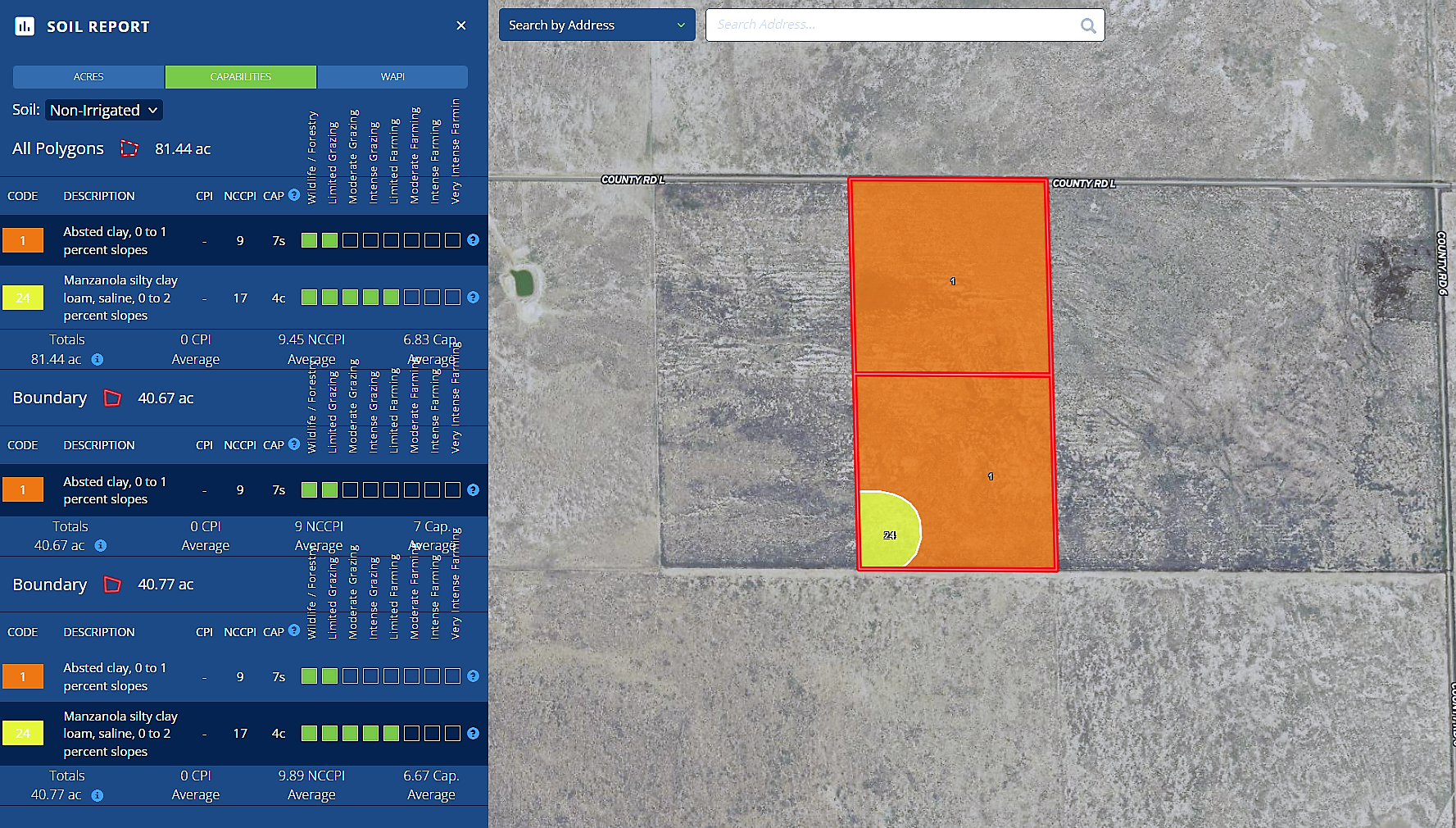Click the 40.77 ac Boundary polygon icon

(112, 585)
